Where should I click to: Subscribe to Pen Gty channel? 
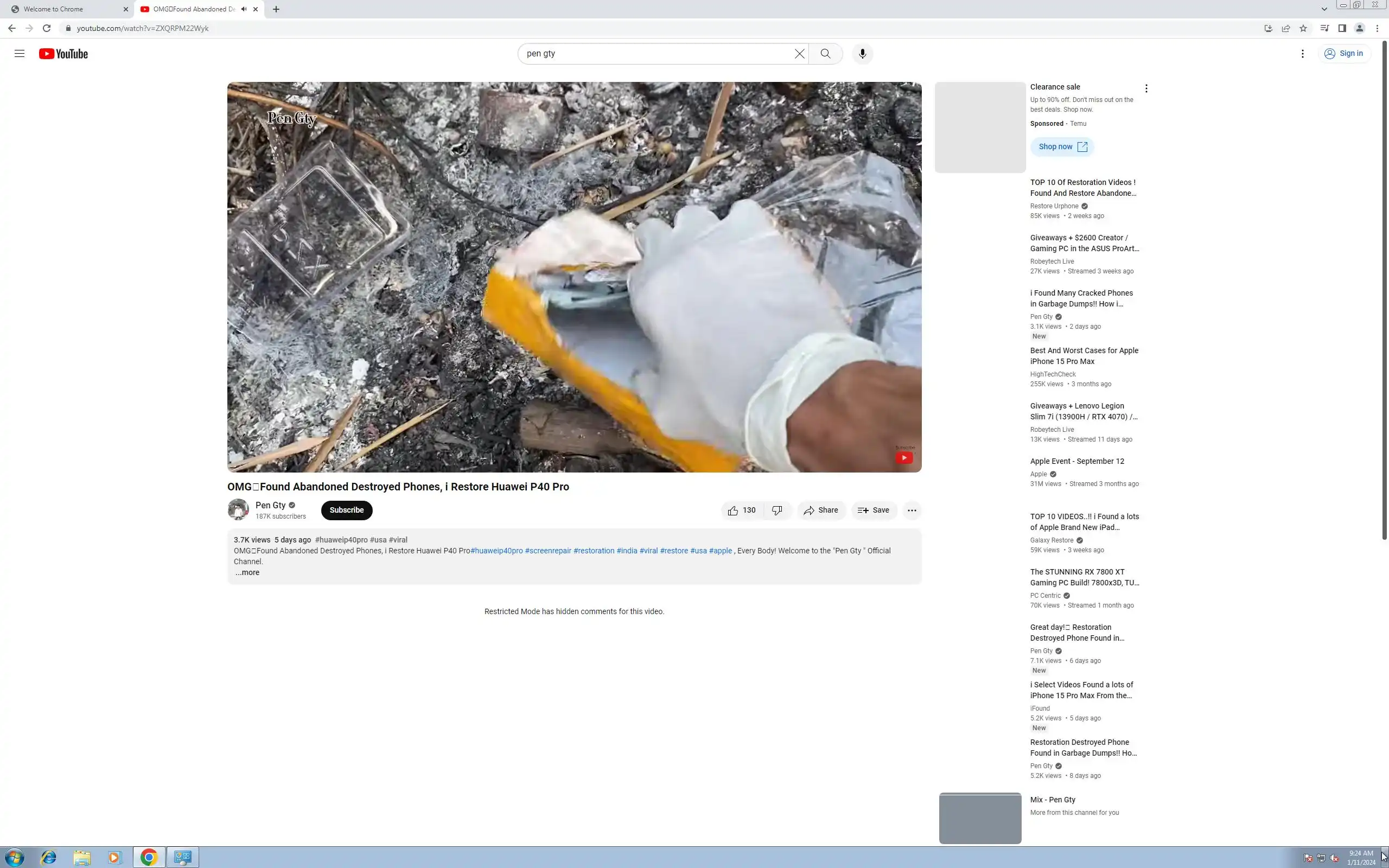pos(346,510)
